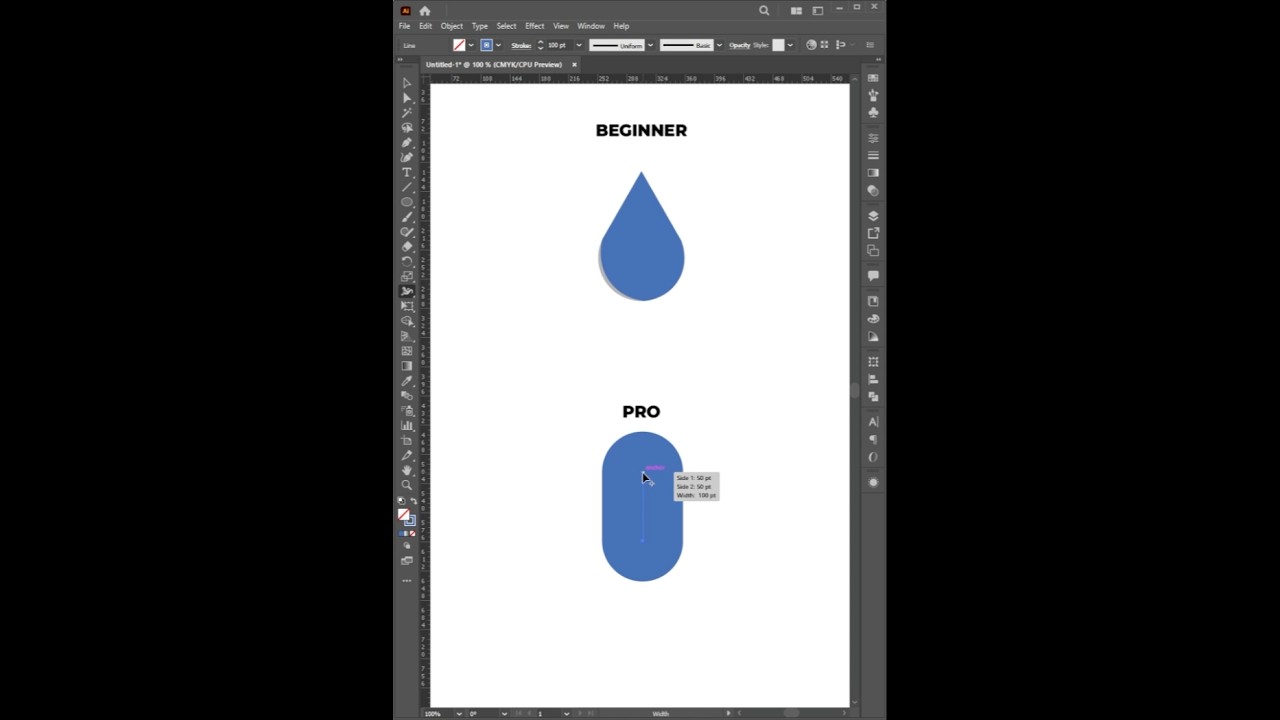Select the Type tool
This screenshot has width=1280, height=720.
pos(407,172)
